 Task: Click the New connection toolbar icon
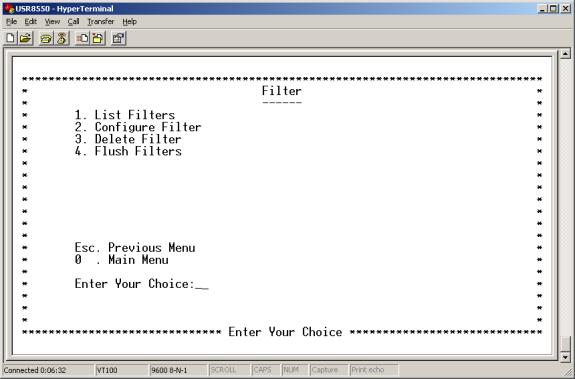[11, 38]
